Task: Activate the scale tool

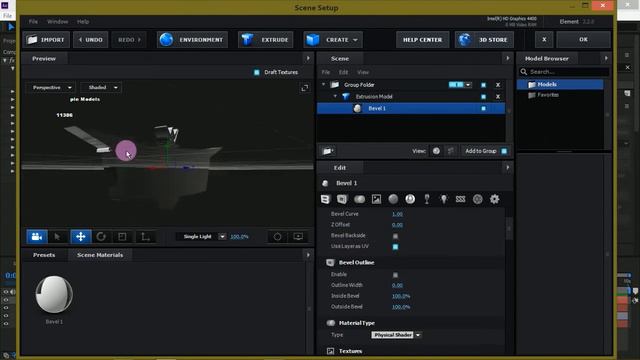Action: click(122, 237)
